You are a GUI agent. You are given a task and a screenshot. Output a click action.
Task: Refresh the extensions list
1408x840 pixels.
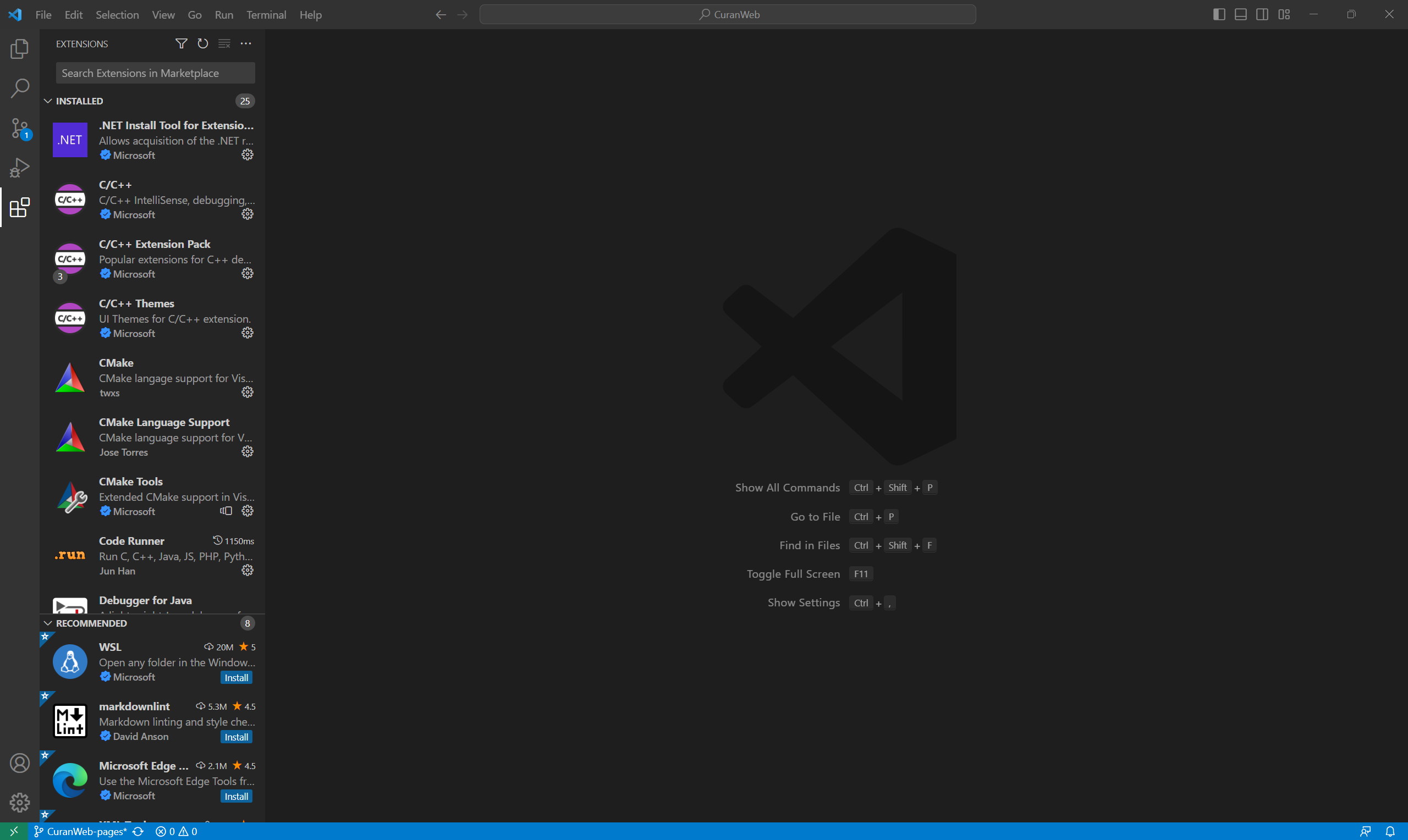[x=202, y=43]
